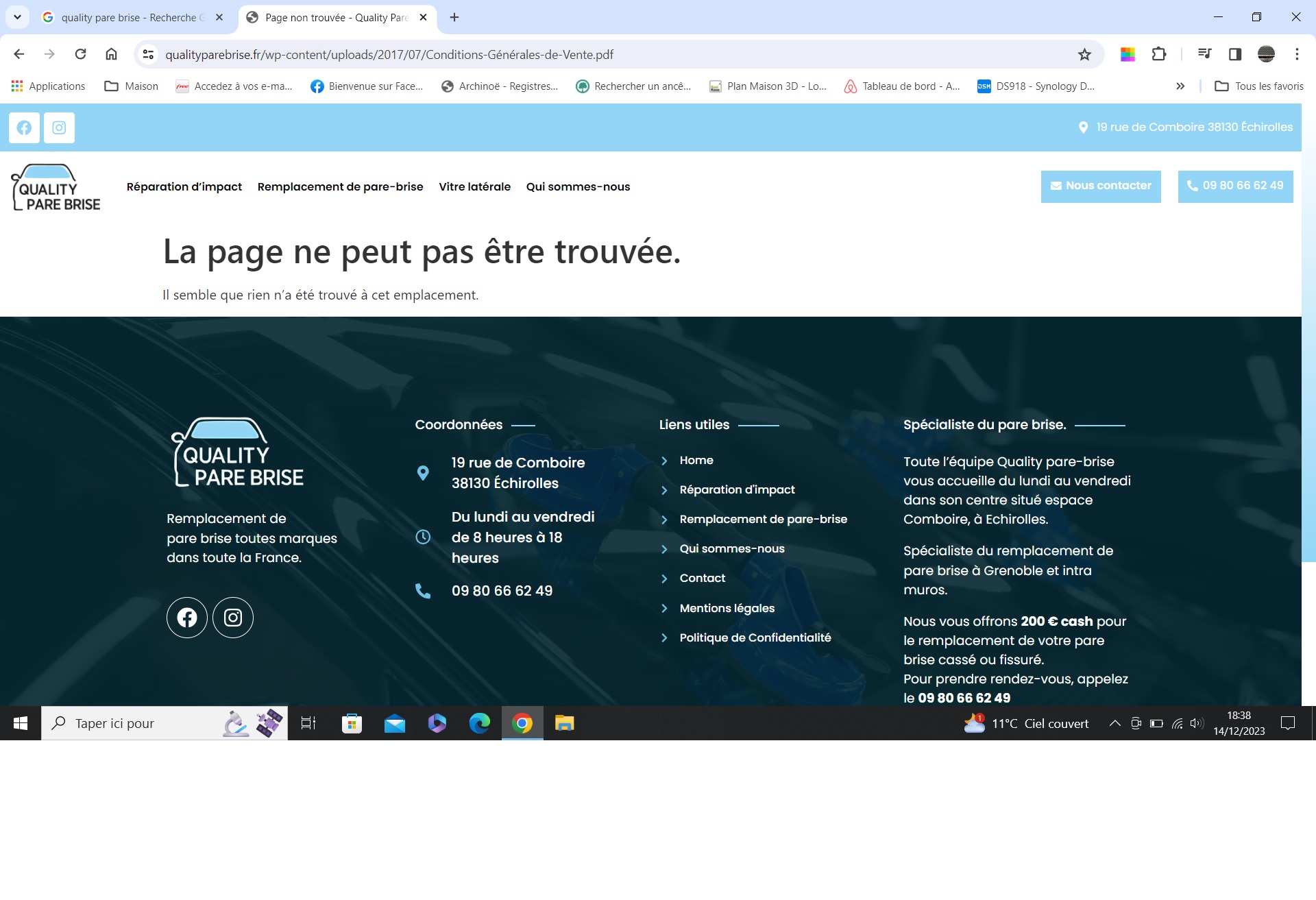Open the Remplacement de pare-brise menu item
1316x900 pixels.
(340, 187)
